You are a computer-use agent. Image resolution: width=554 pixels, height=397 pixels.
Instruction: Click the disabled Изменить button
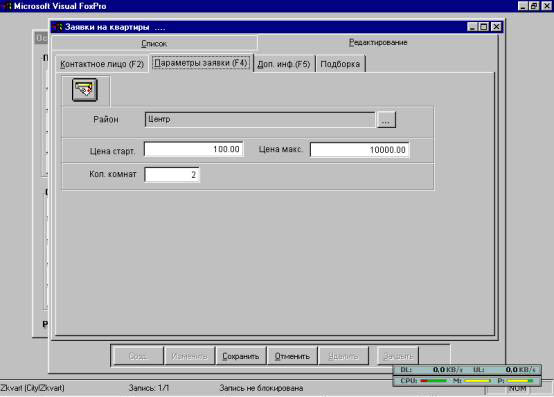pyautogui.click(x=189, y=356)
